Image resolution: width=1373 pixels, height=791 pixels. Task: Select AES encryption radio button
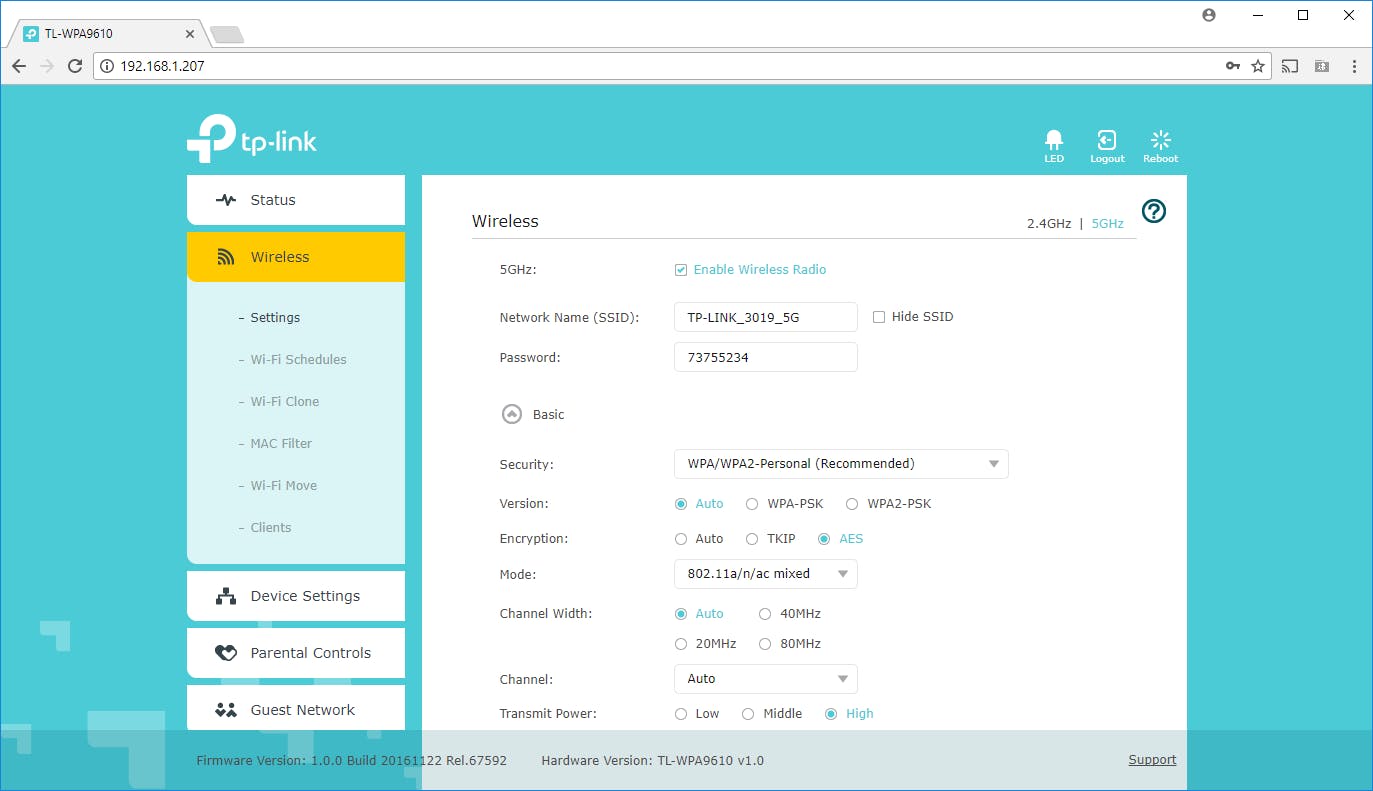tap(824, 539)
